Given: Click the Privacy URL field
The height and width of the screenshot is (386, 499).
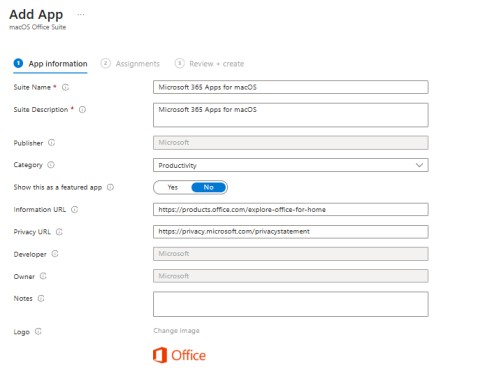Looking at the screenshot, I should click(x=291, y=232).
